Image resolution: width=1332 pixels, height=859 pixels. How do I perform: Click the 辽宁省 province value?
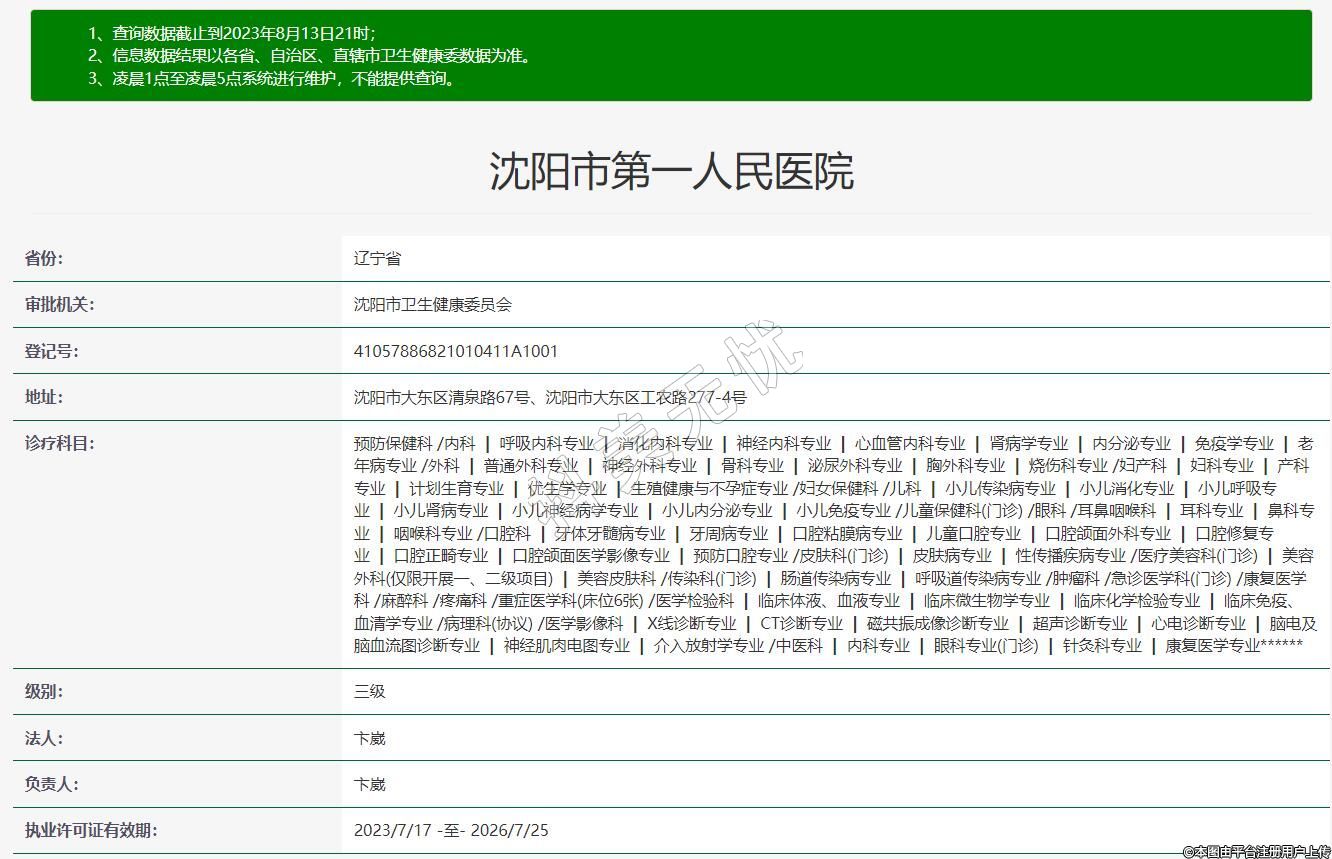(377, 258)
